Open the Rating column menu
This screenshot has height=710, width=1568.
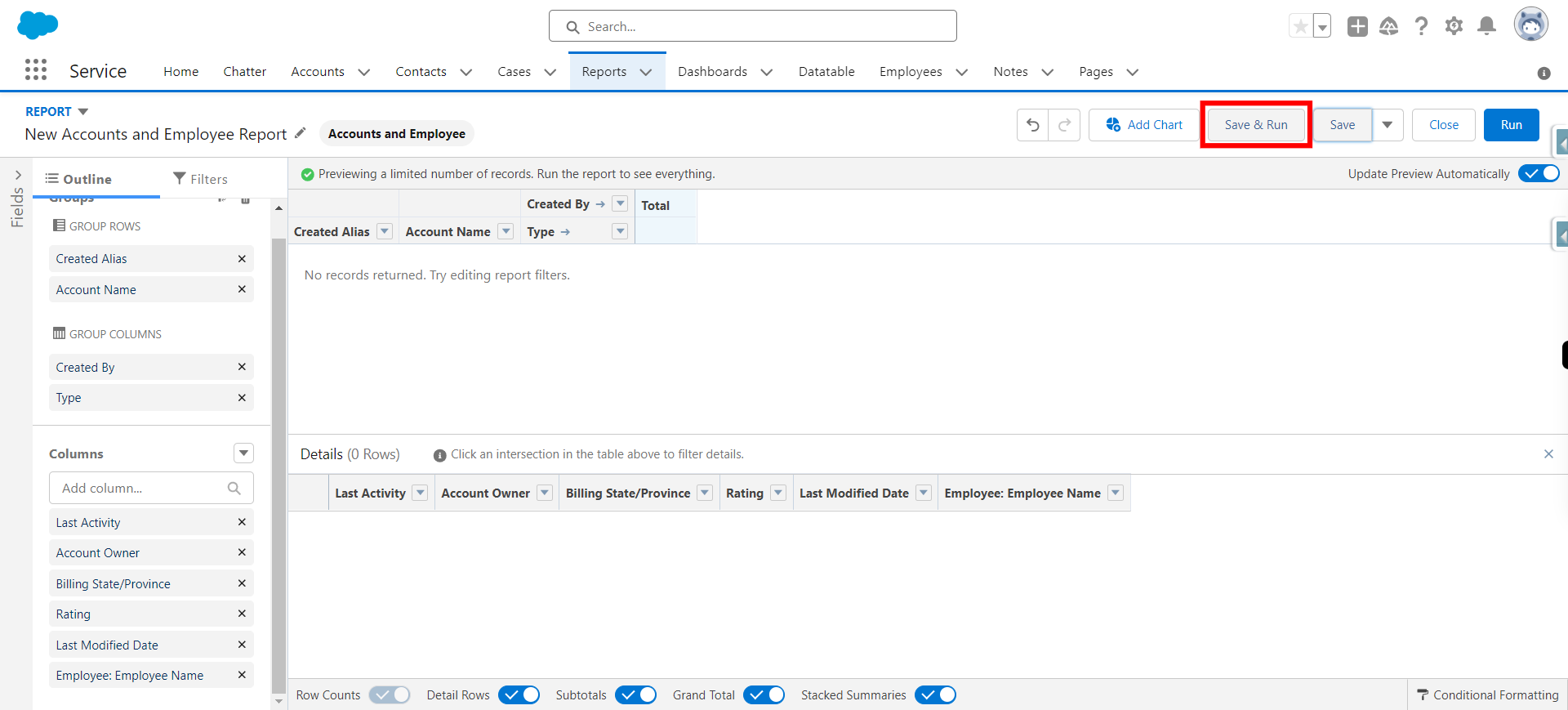click(778, 493)
